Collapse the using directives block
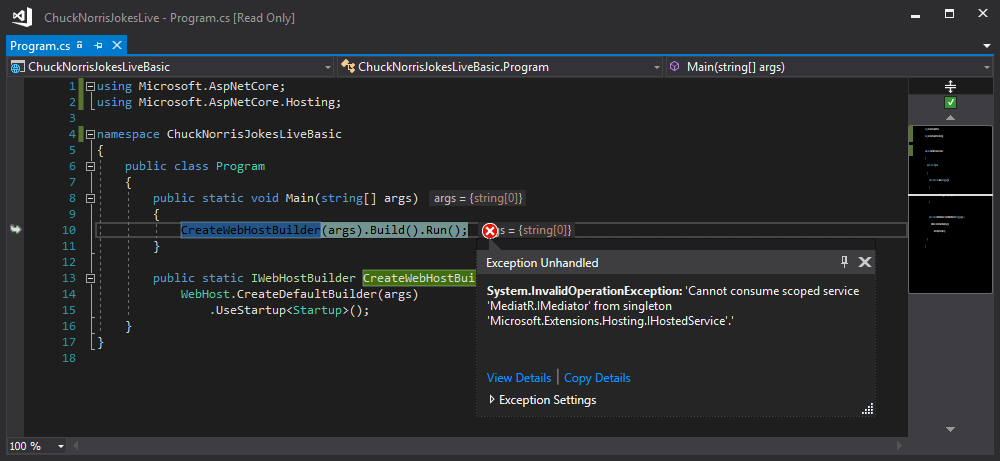Screen dimensions: 1000x461 [x=89, y=87]
